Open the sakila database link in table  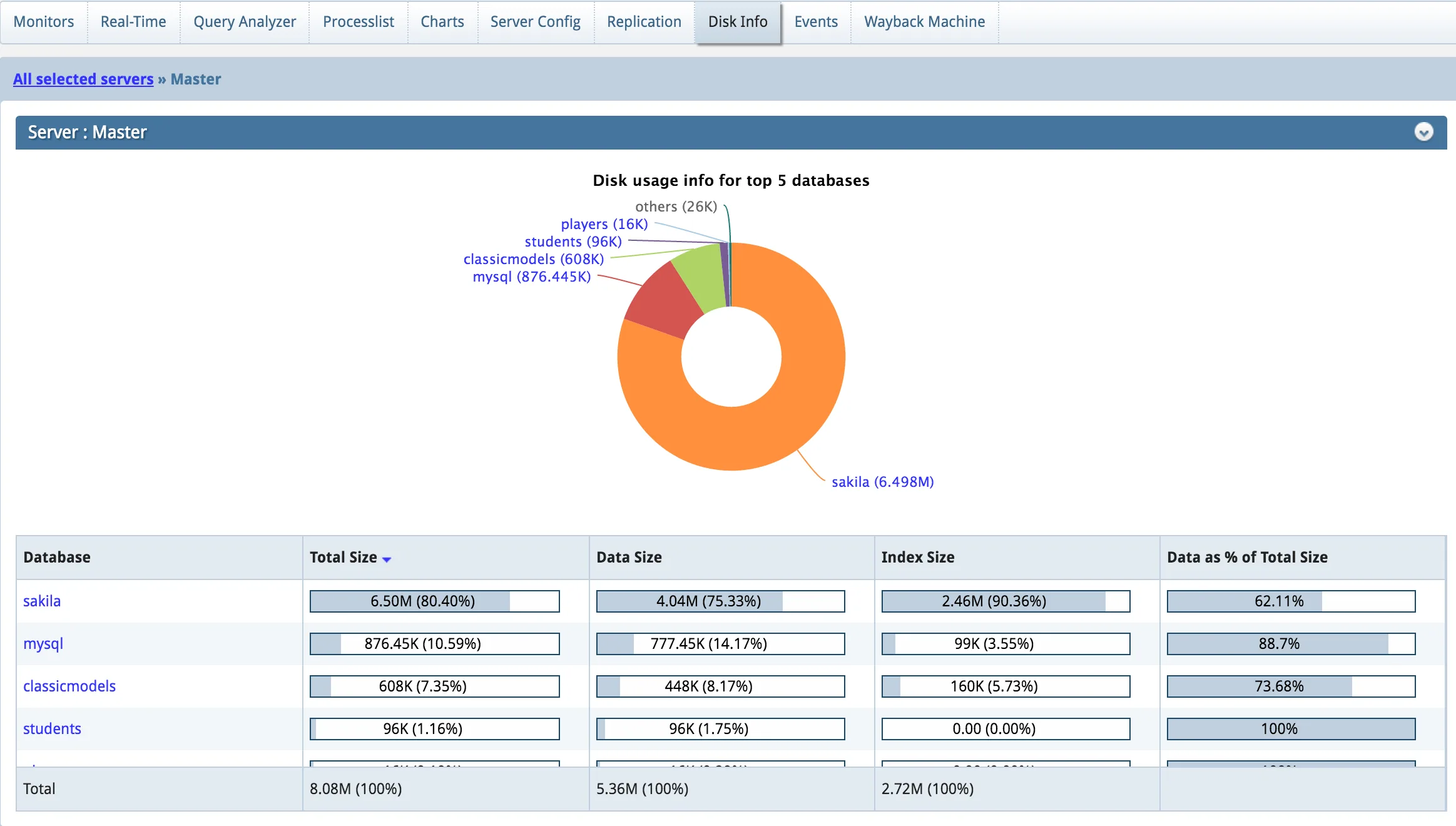coord(42,601)
